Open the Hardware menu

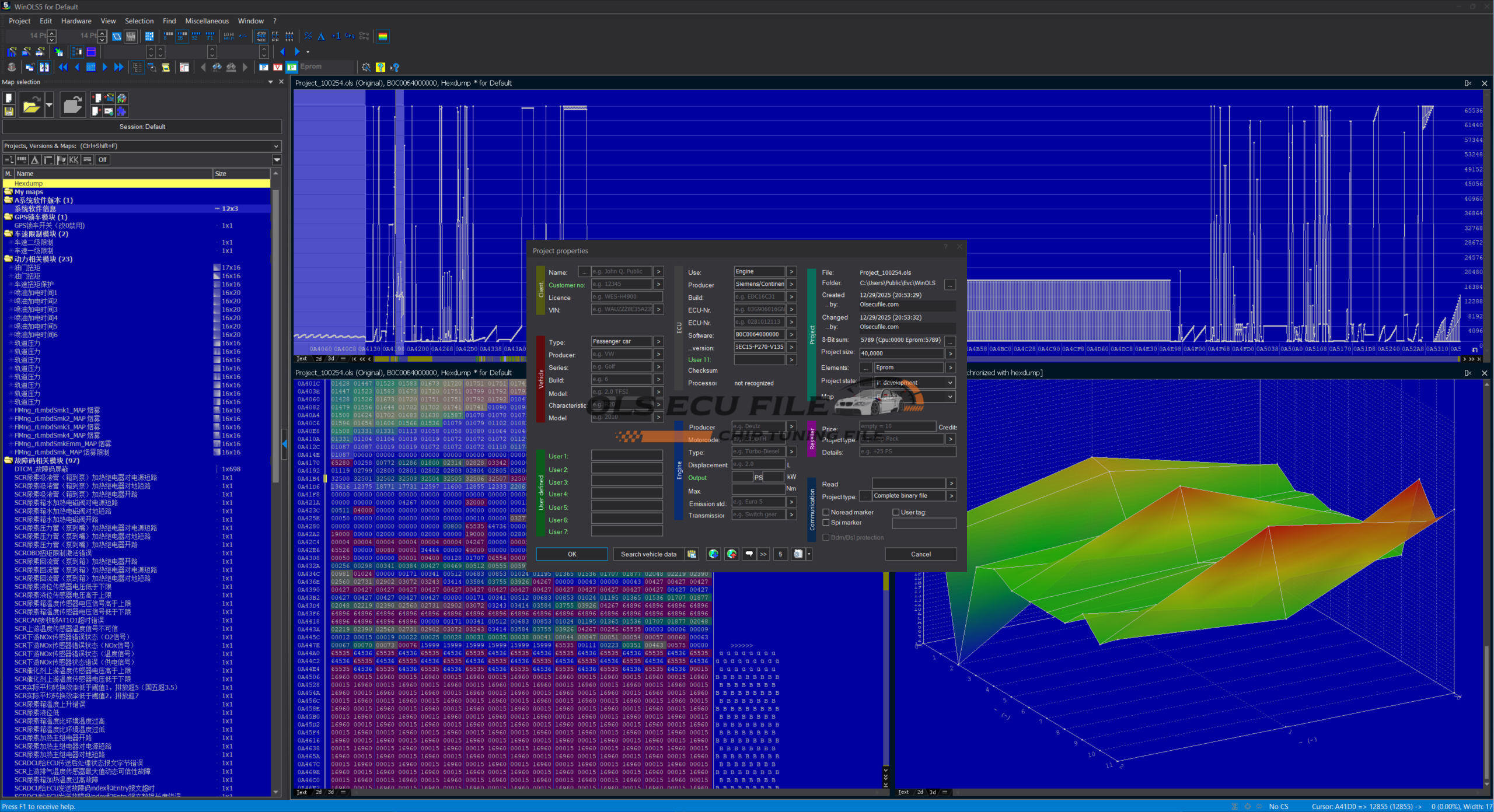[x=76, y=21]
